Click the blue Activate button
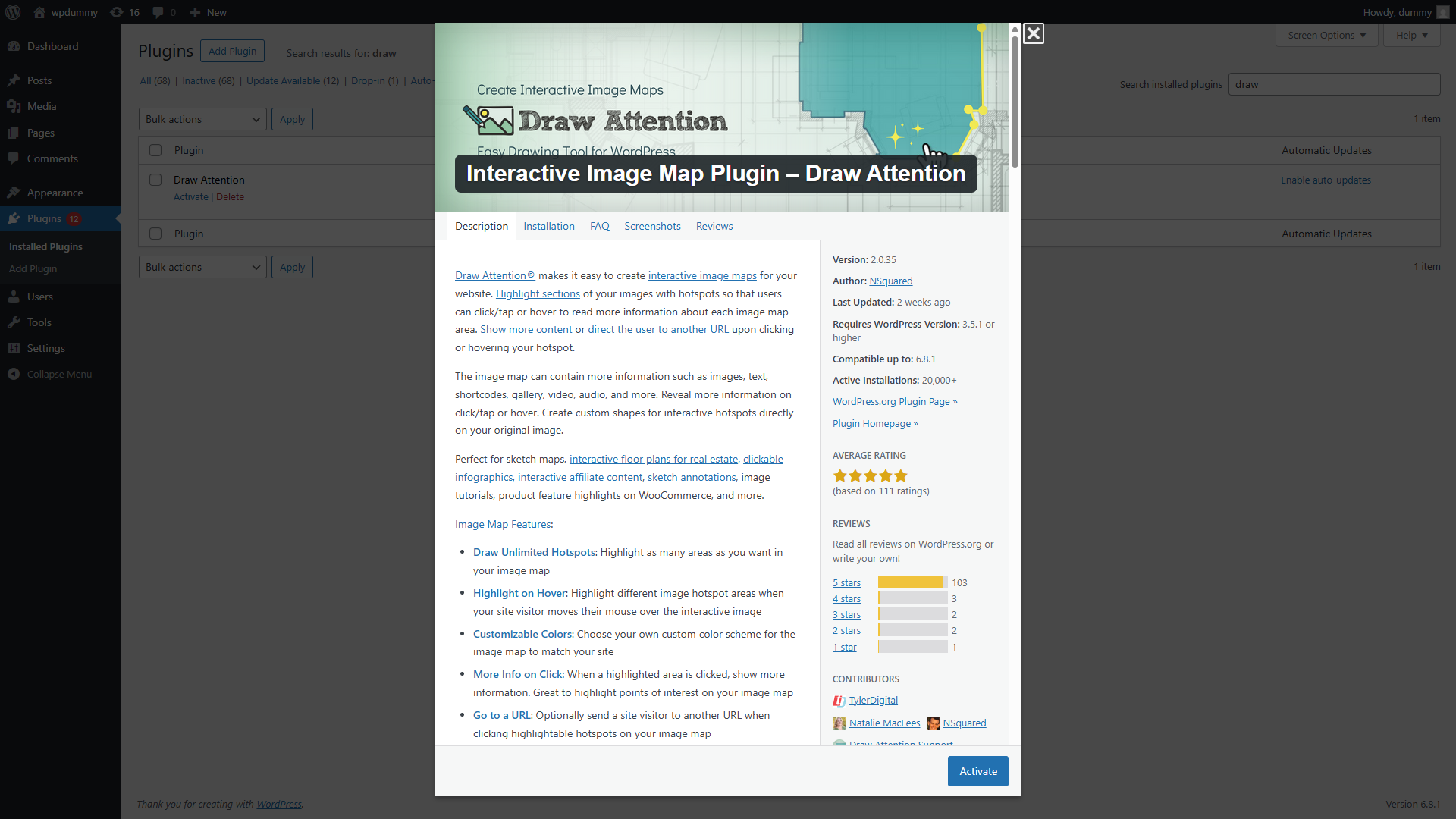The height and width of the screenshot is (819, 1456). click(x=978, y=771)
